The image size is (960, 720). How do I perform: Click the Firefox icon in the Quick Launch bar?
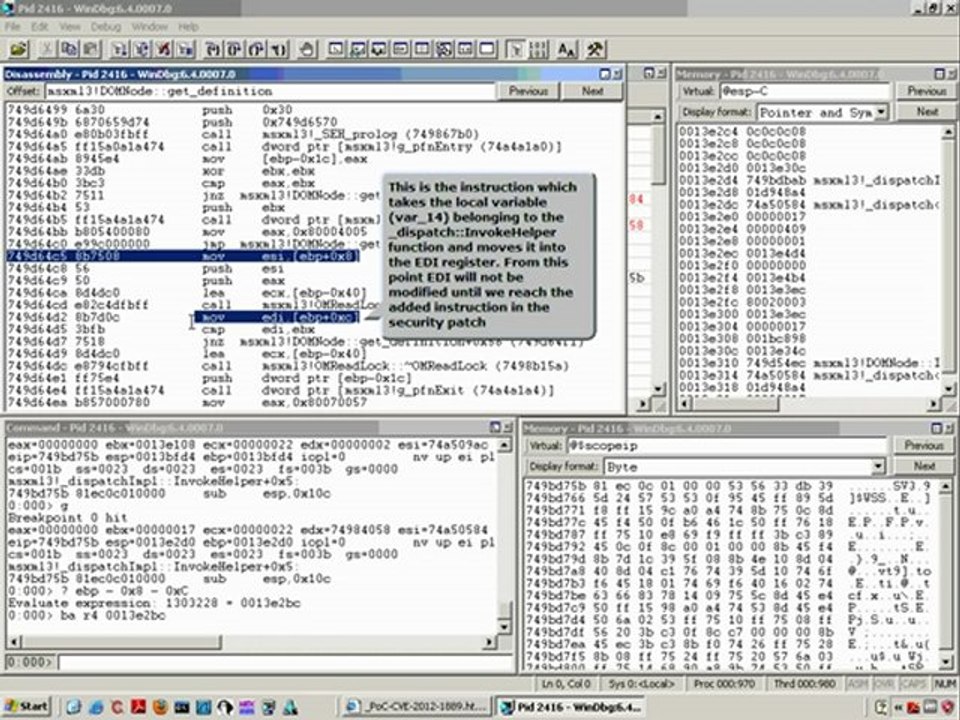pyautogui.click(x=160, y=707)
